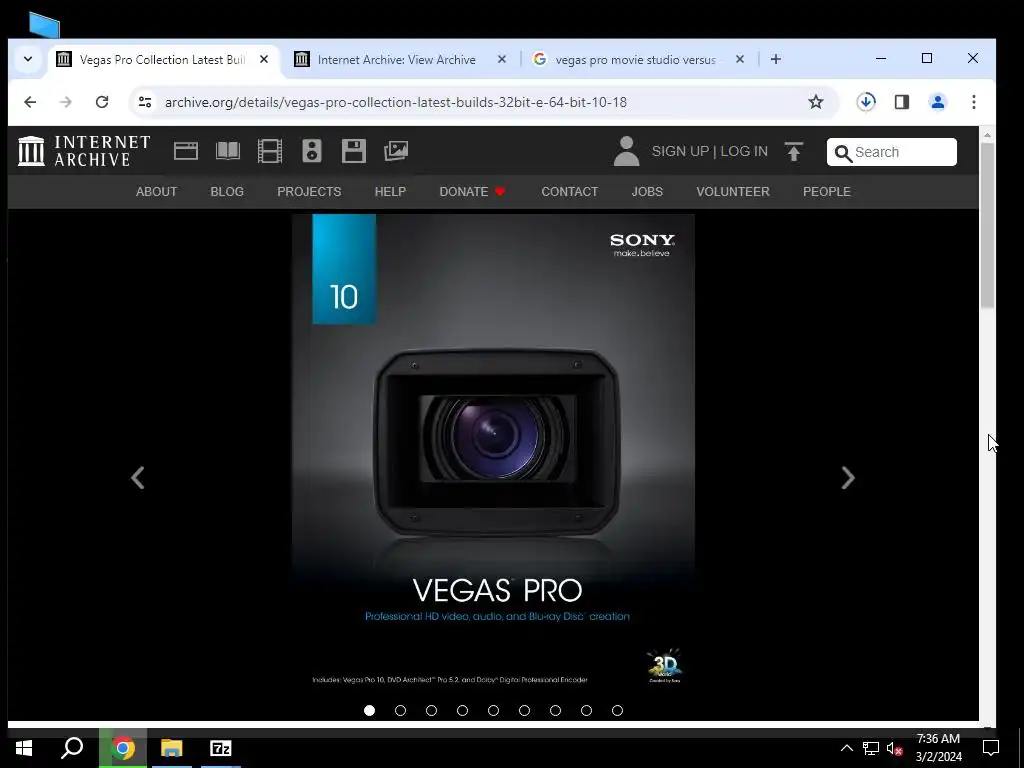Click the user avatar icon
The image size is (1024, 768).
[x=626, y=151]
